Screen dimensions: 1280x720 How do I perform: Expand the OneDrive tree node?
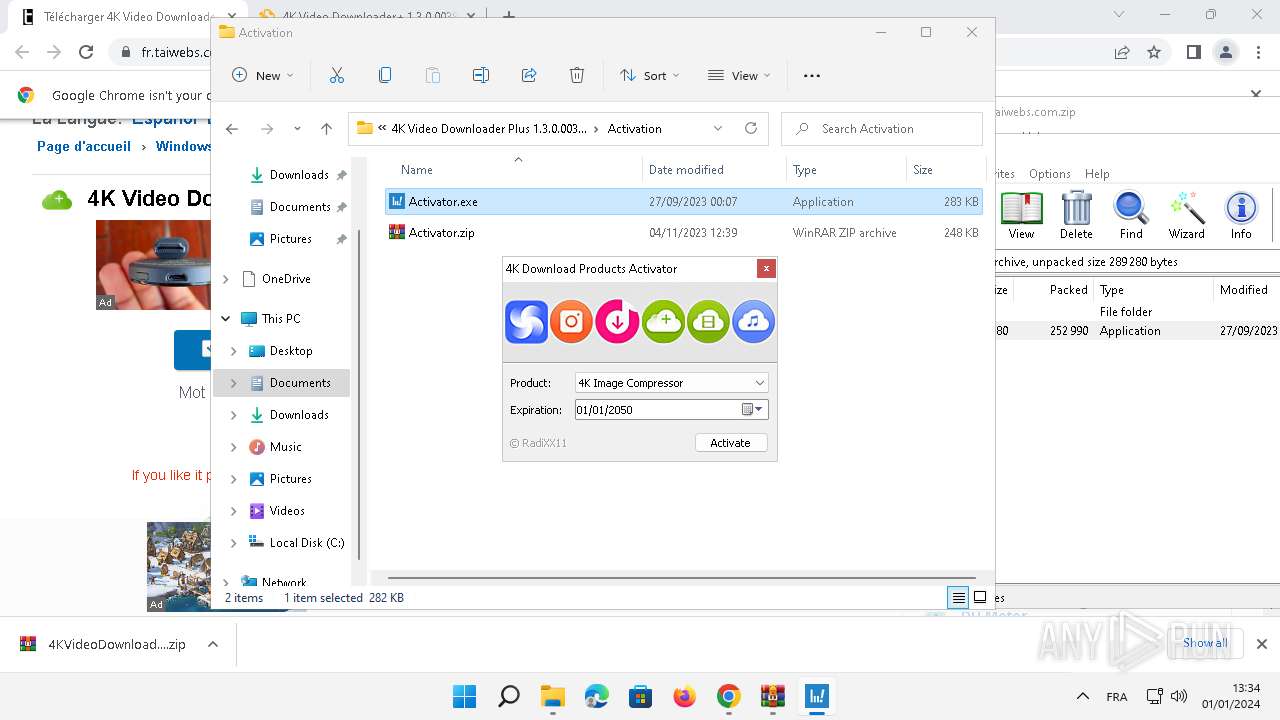[x=225, y=279]
